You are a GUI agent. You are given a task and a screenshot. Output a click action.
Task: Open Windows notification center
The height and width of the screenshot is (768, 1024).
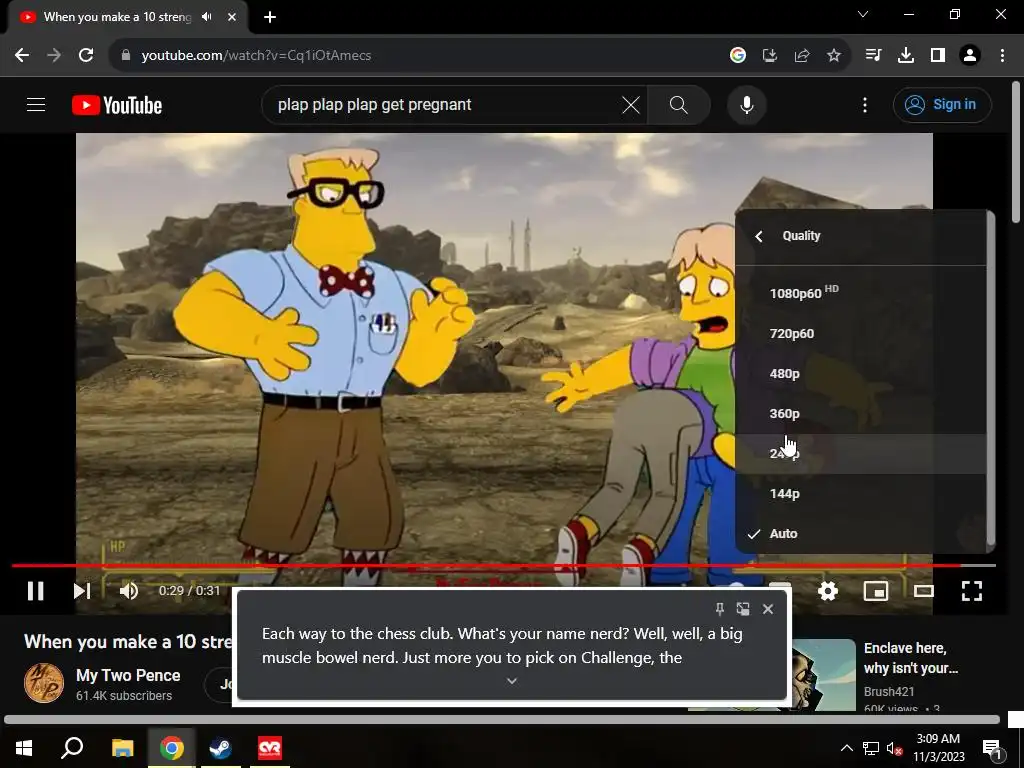tap(992, 748)
